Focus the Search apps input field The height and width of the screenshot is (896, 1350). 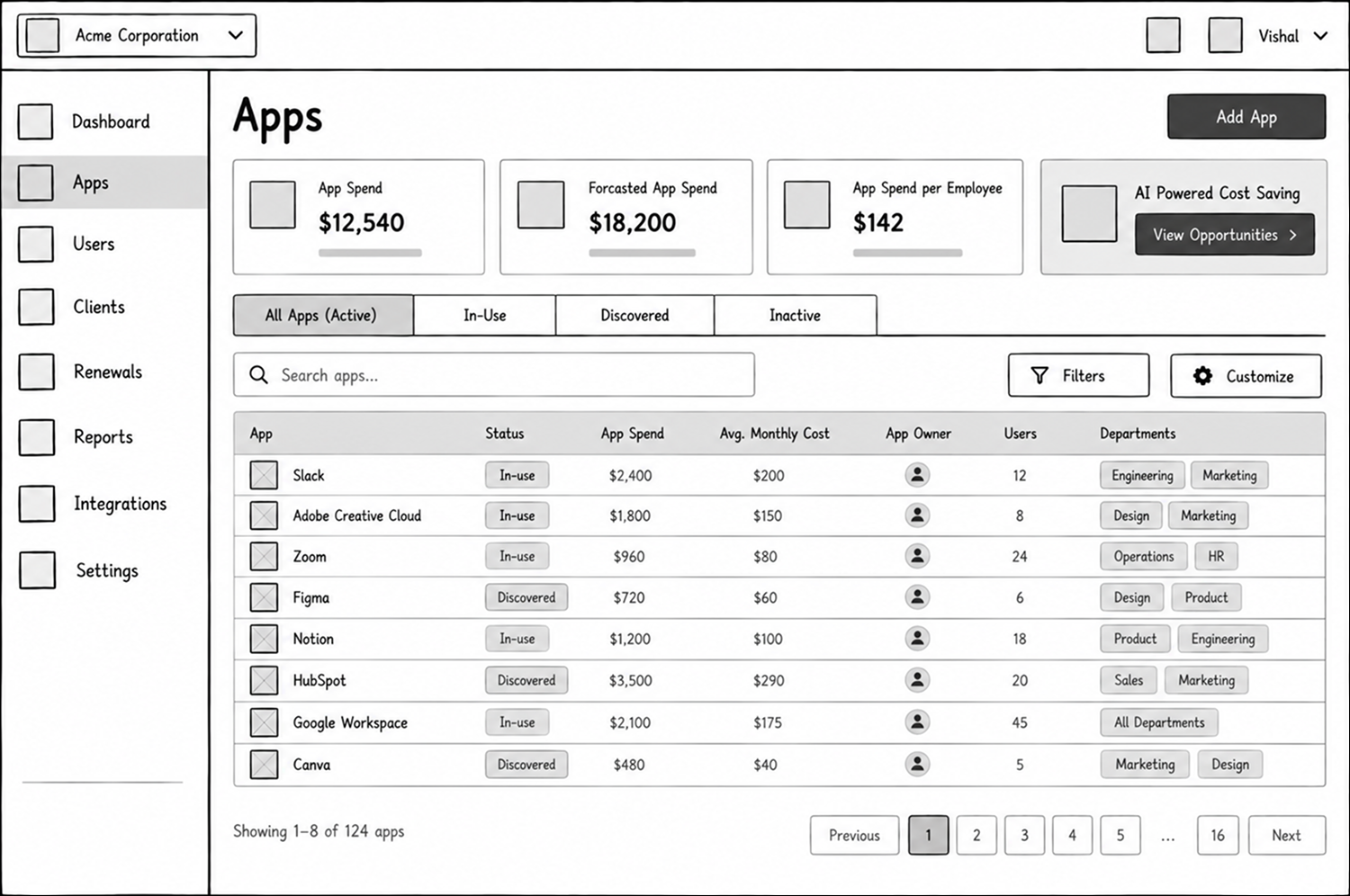pos(494,375)
